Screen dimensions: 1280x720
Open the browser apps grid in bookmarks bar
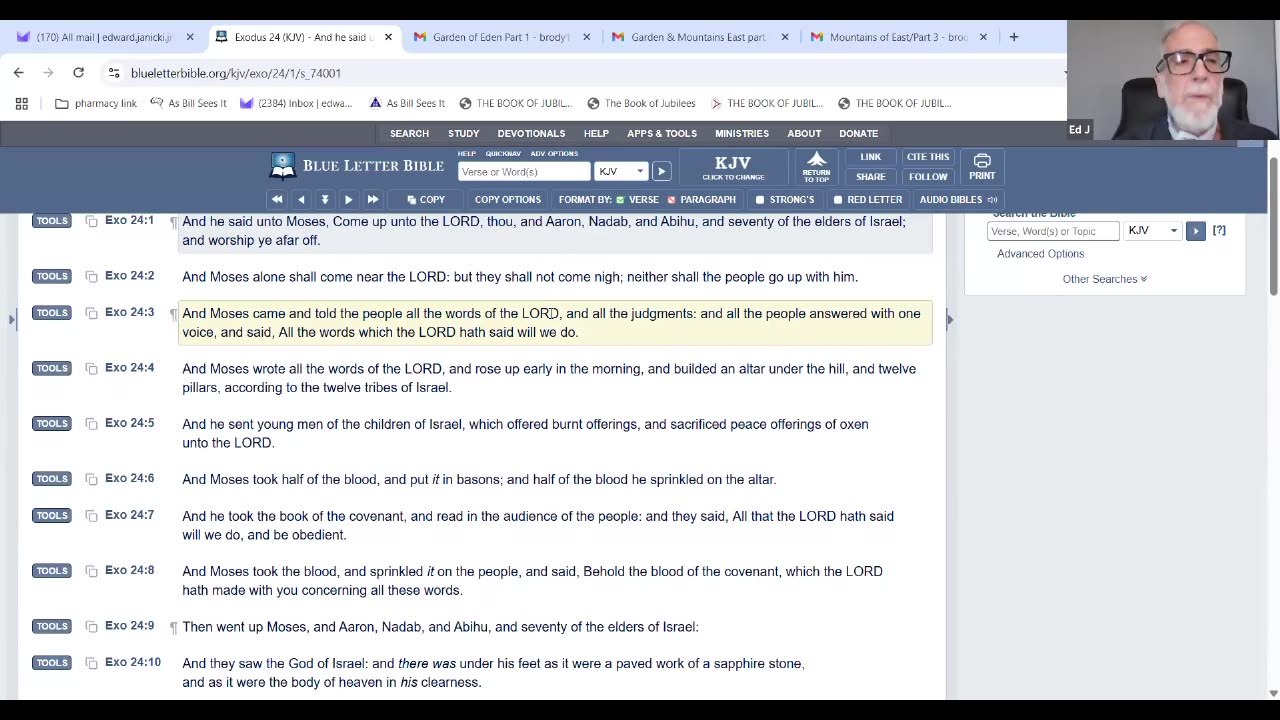click(x=21, y=103)
